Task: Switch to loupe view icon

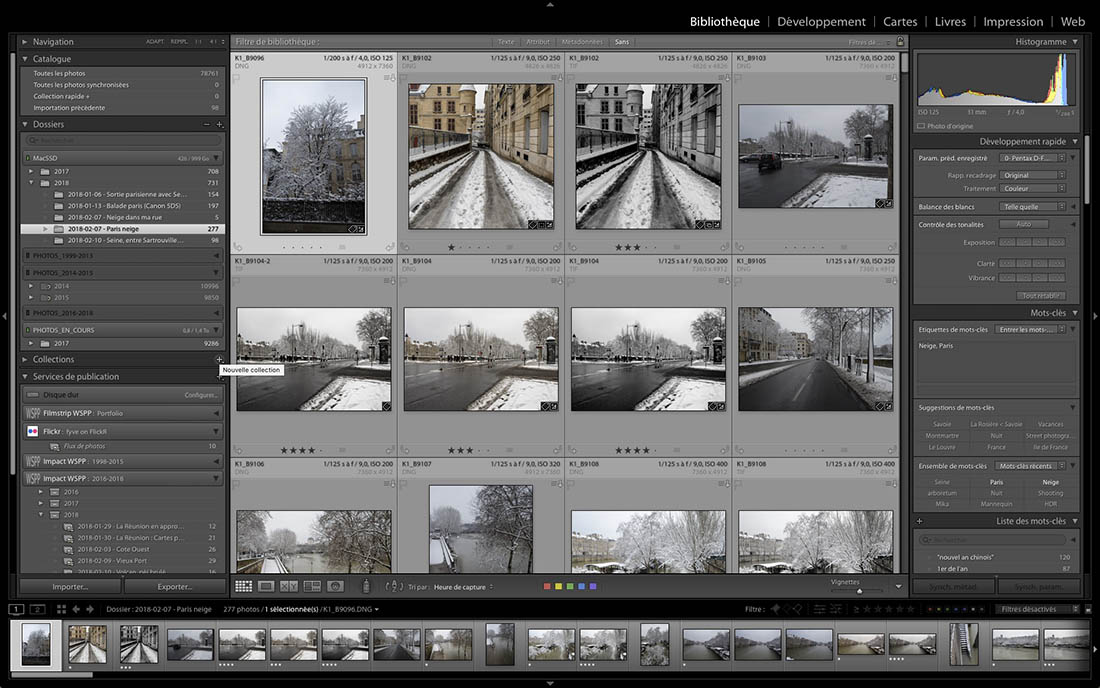Action: click(x=266, y=586)
